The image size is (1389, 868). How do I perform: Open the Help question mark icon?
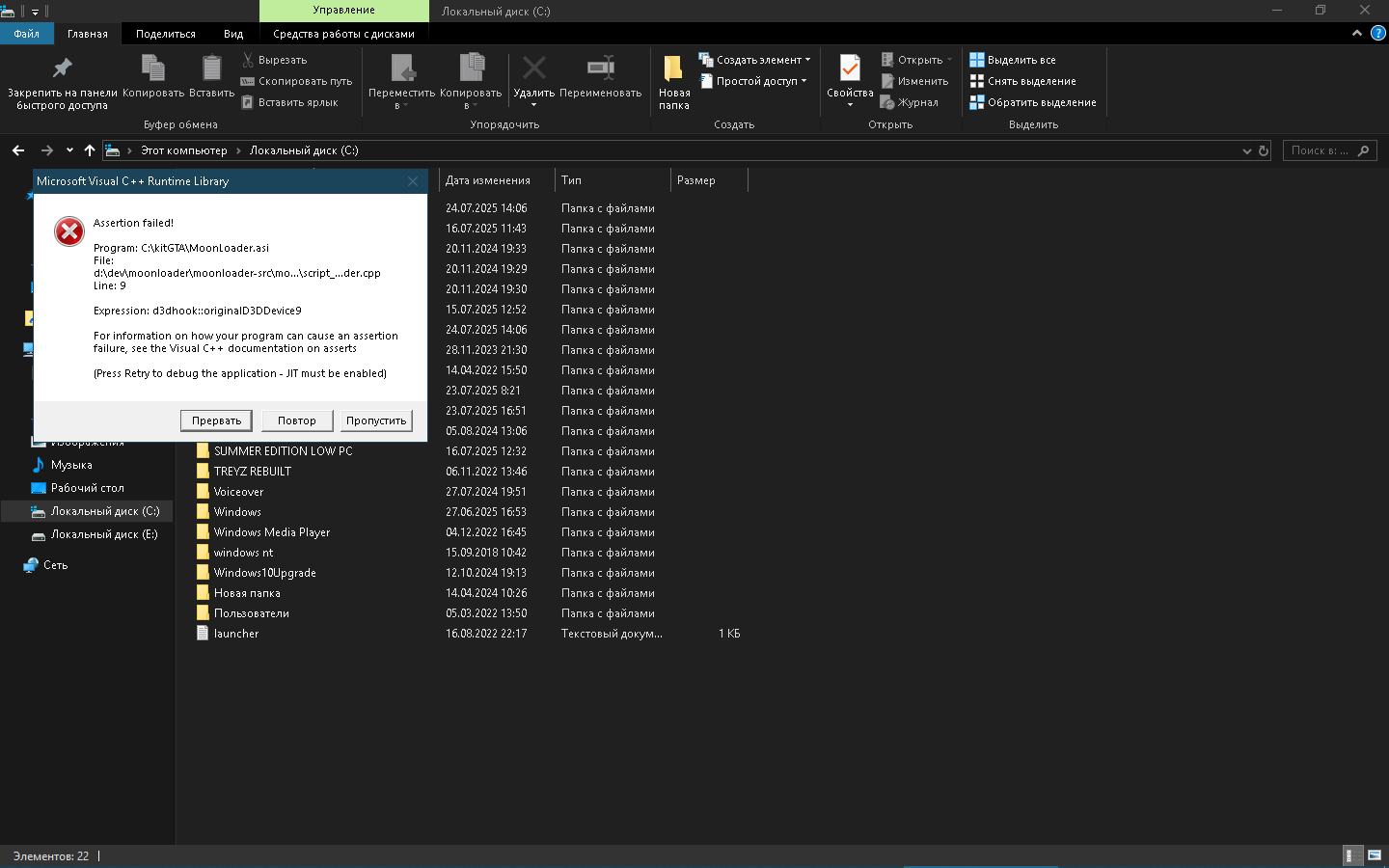coord(1378,33)
